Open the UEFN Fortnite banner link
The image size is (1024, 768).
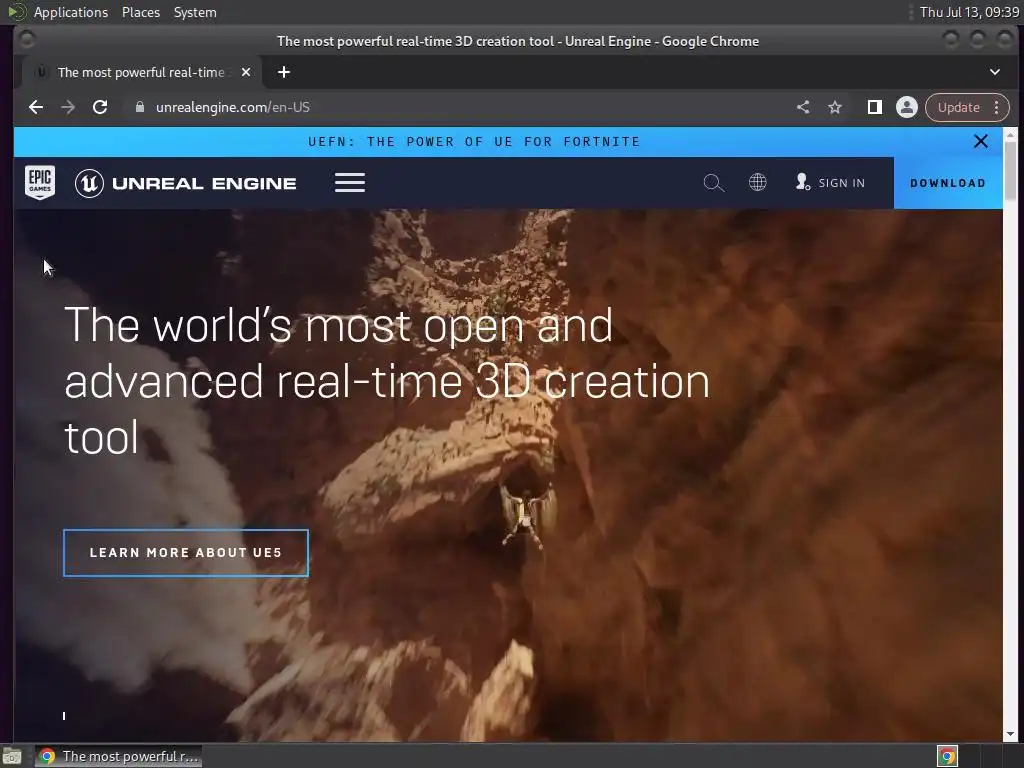(473, 142)
